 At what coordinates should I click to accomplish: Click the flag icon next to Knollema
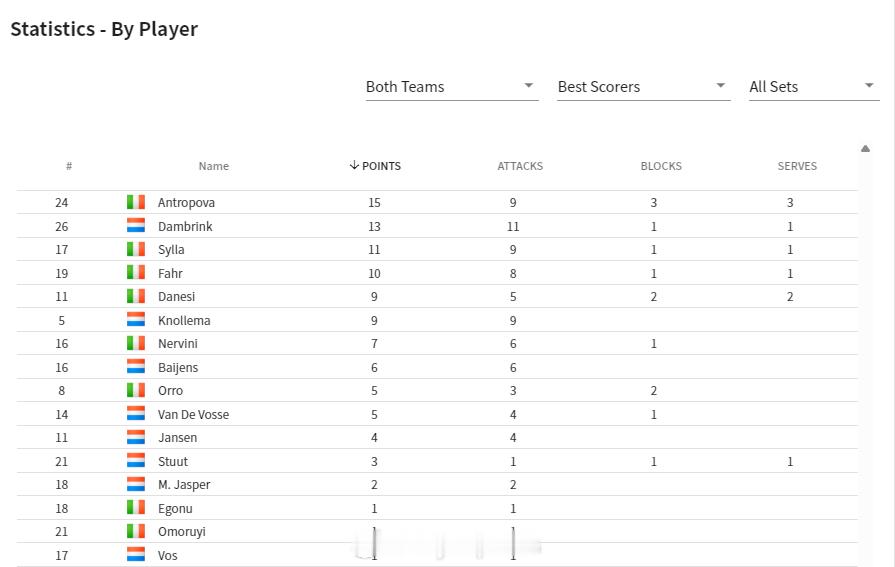point(136,320)
